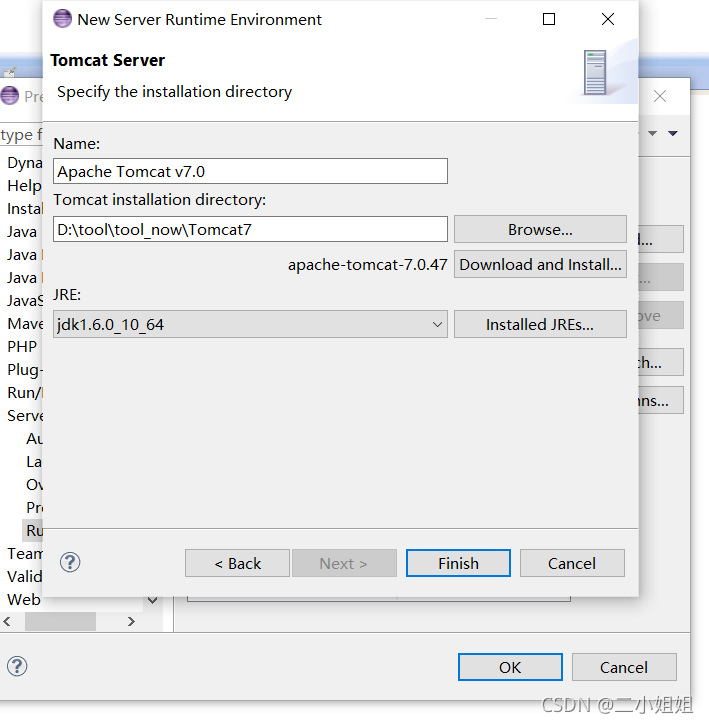Select Help in the Preferences tree
The height and width of the screenshot is (723, 709).
click(24, 185)
